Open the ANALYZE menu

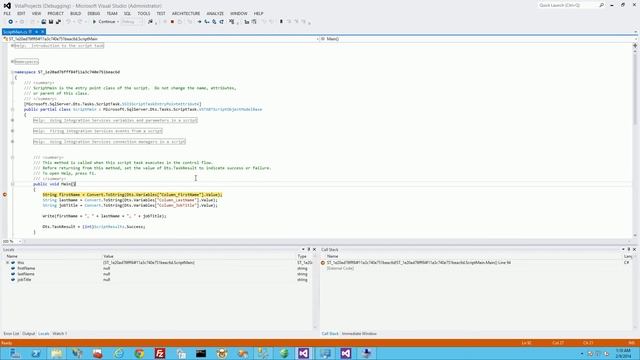(215, 13)
